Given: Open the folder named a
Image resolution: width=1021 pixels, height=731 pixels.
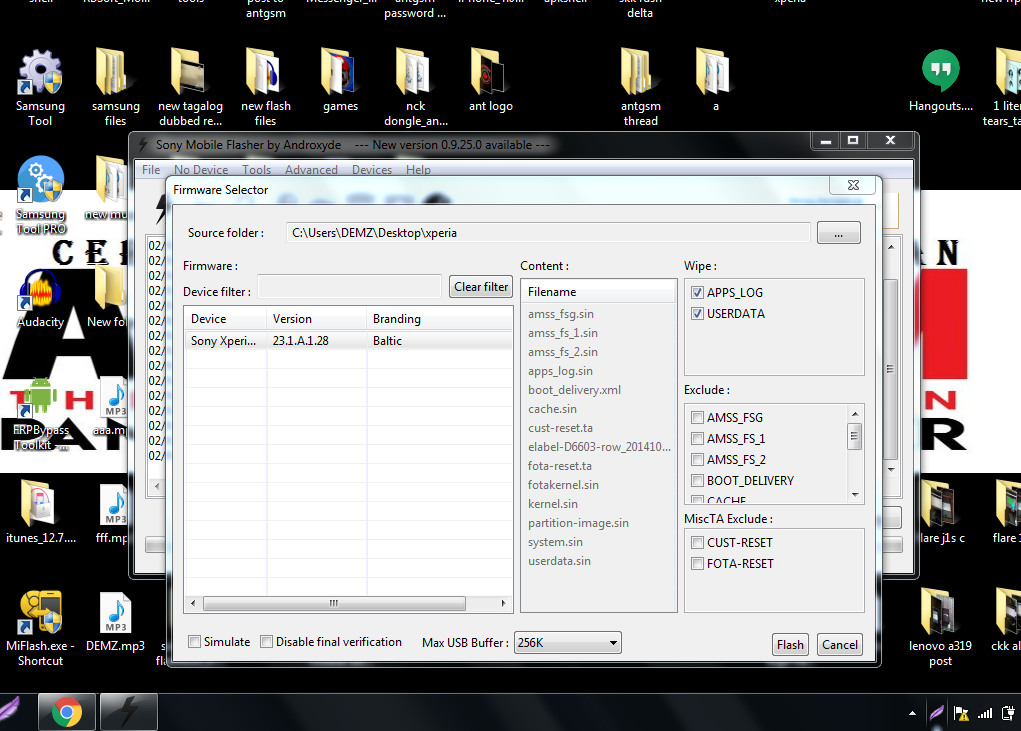Looking at the screenshot, I should (x=716, y=81).
